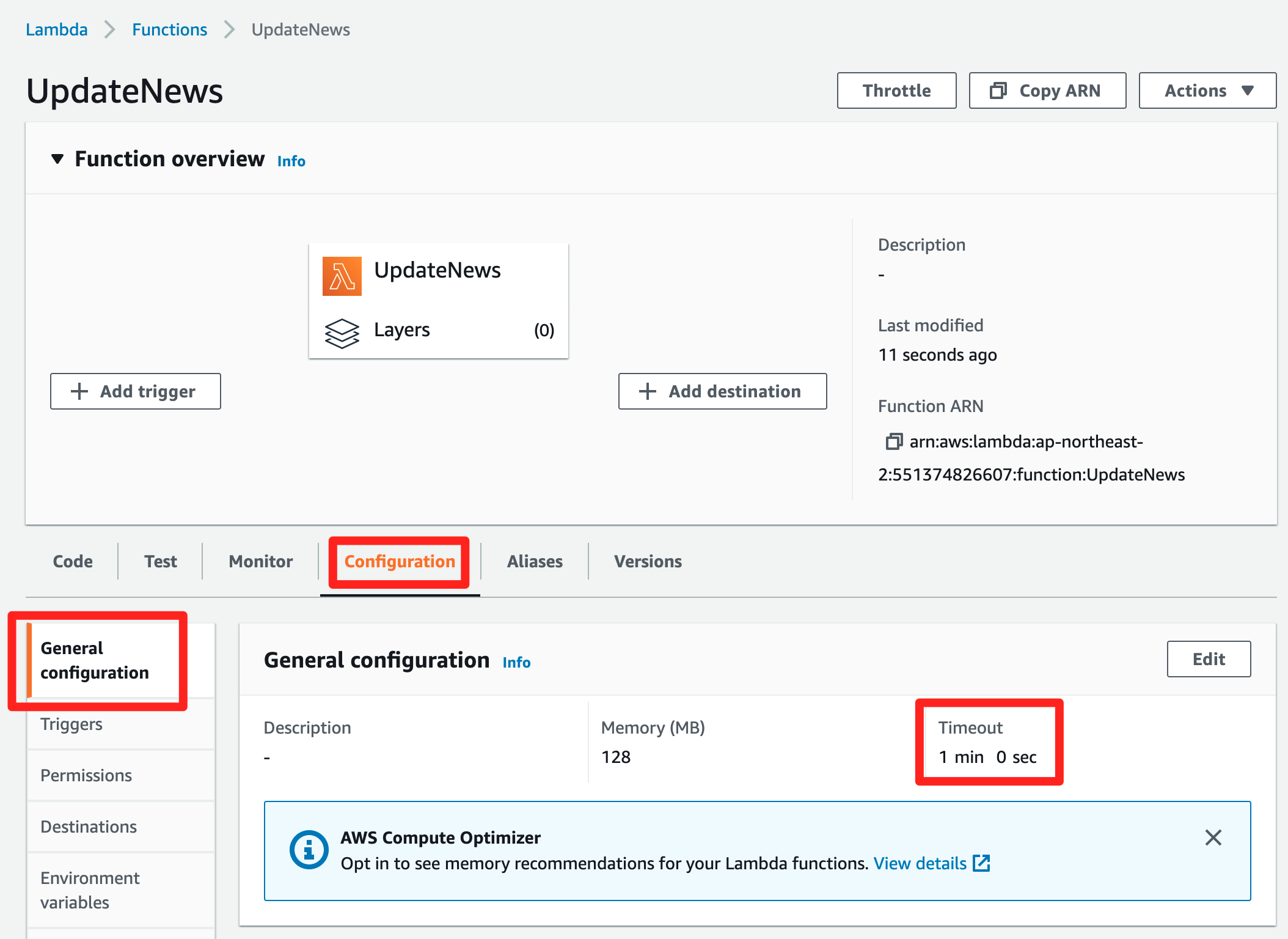1288x939 pixels.
Task: Click the AWS Compute Optimizer heading
Action: [441, 838]
